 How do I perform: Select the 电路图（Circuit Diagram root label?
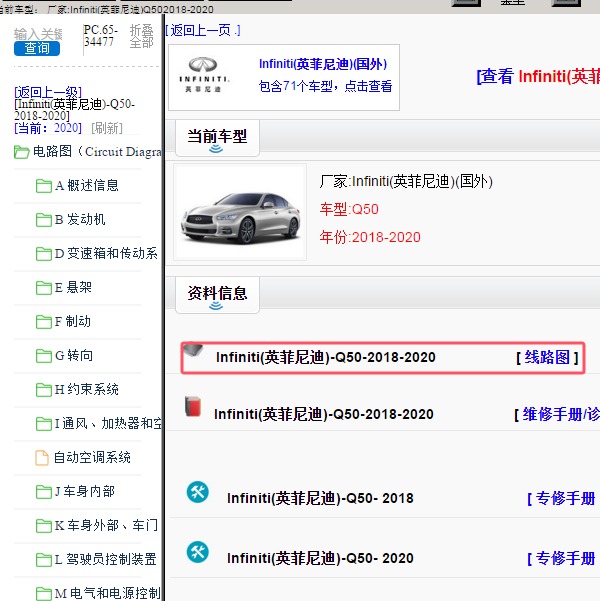click(x=97, y=151)
